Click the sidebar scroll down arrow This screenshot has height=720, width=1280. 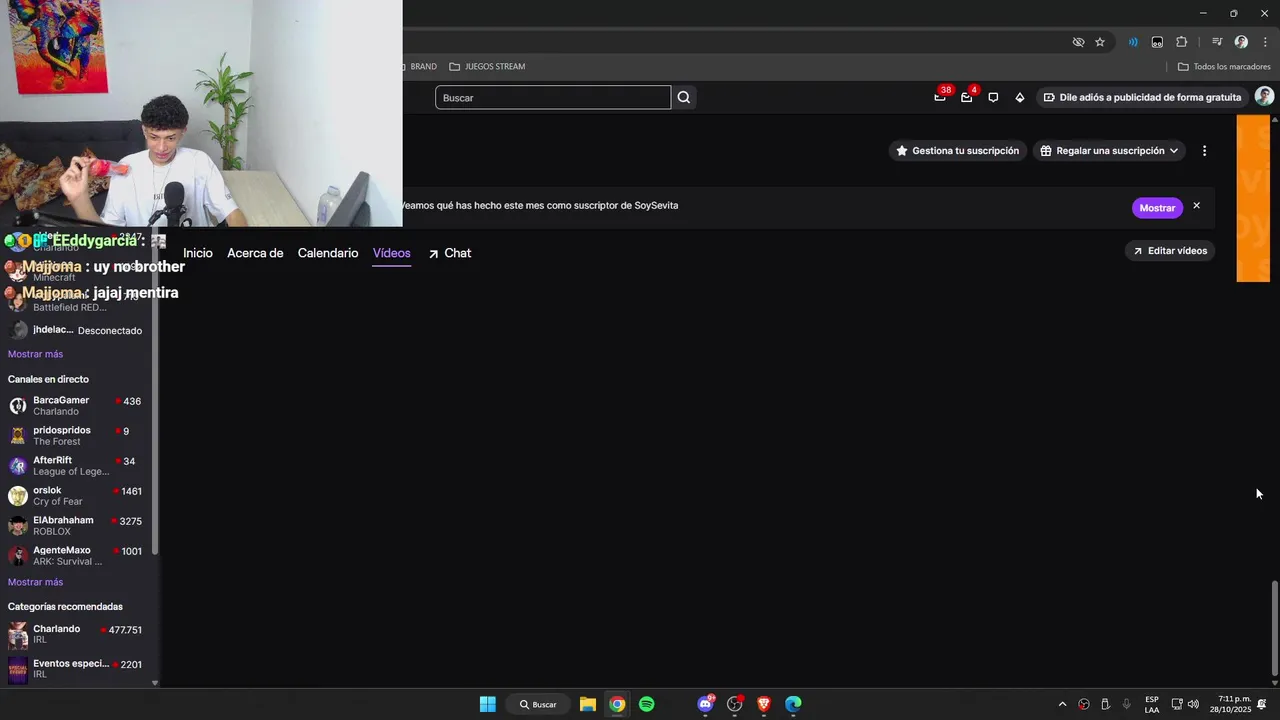(155, 683)
